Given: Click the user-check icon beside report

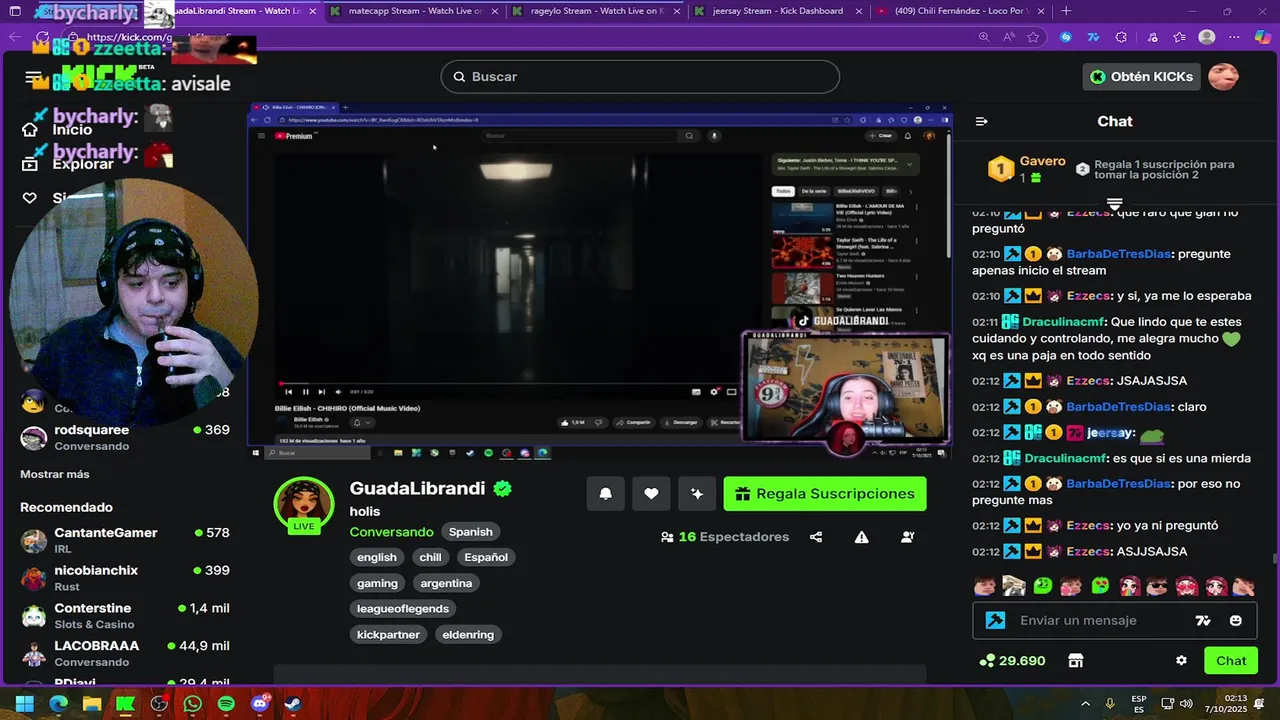Looking at the screenshot, I should [x=907, y=537].
